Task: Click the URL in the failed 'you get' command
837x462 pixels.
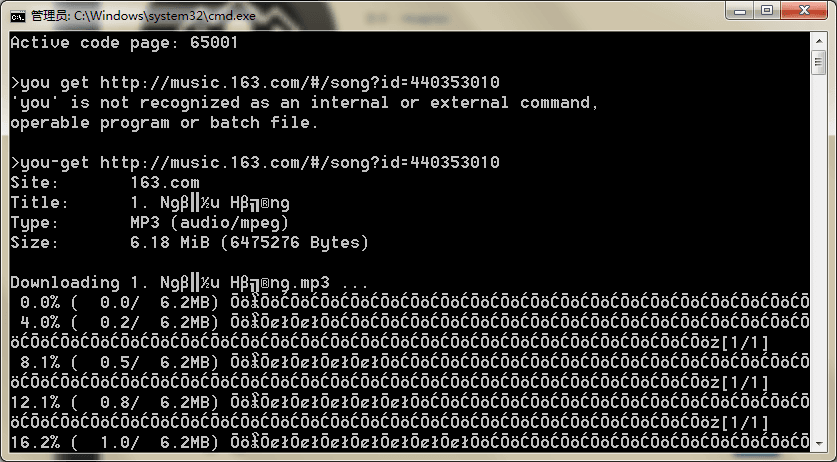Action: point(299,83)
